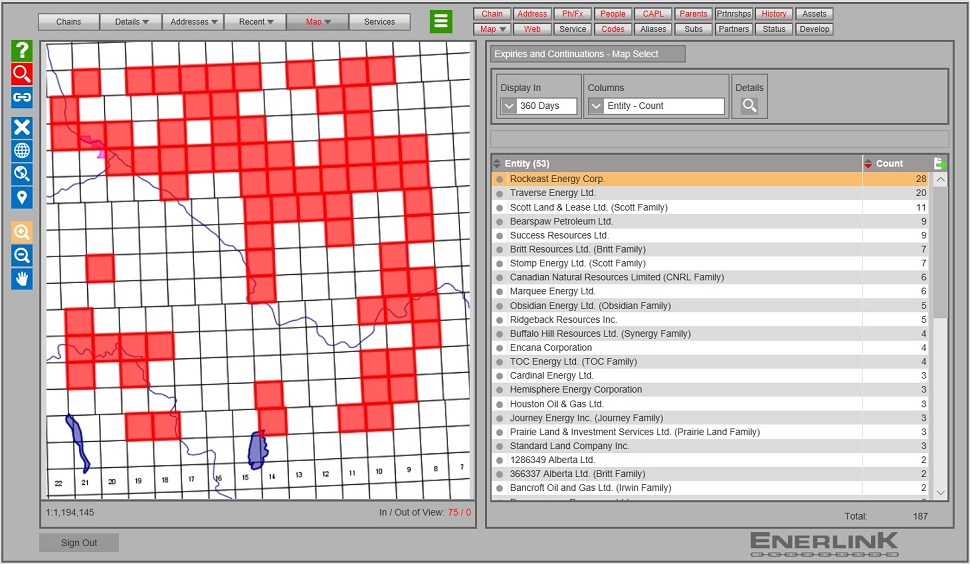Select the Marquee Energy Ltd. row
Screen dimensions: 970x564
[710, 291]
